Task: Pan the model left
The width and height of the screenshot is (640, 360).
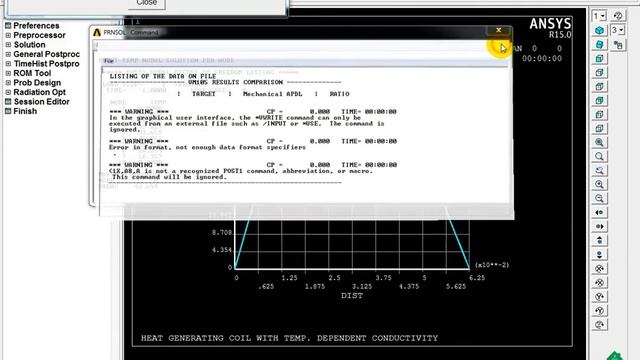Action: tap(599, 212)
